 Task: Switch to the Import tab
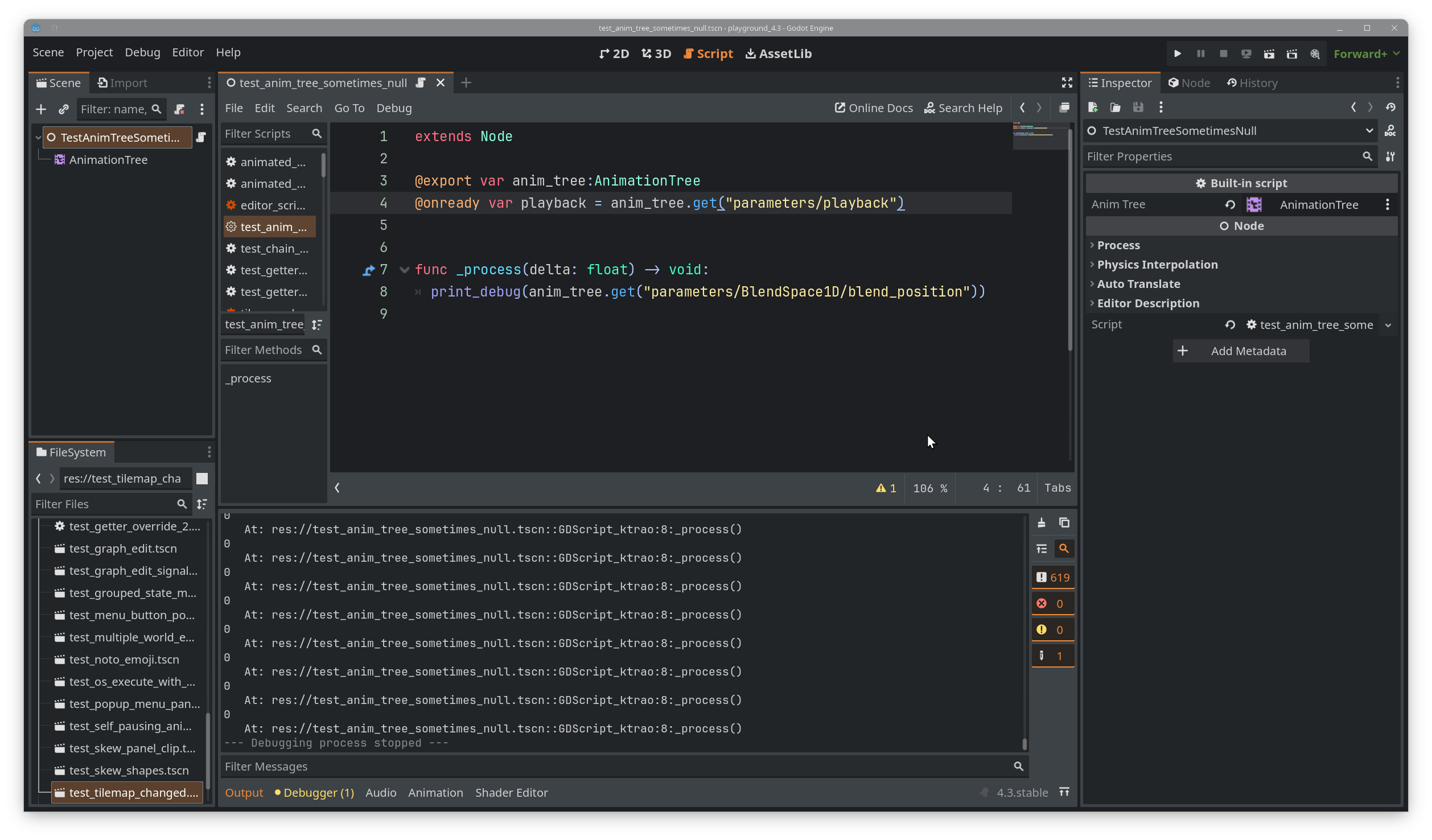click(x=122, y=83)
